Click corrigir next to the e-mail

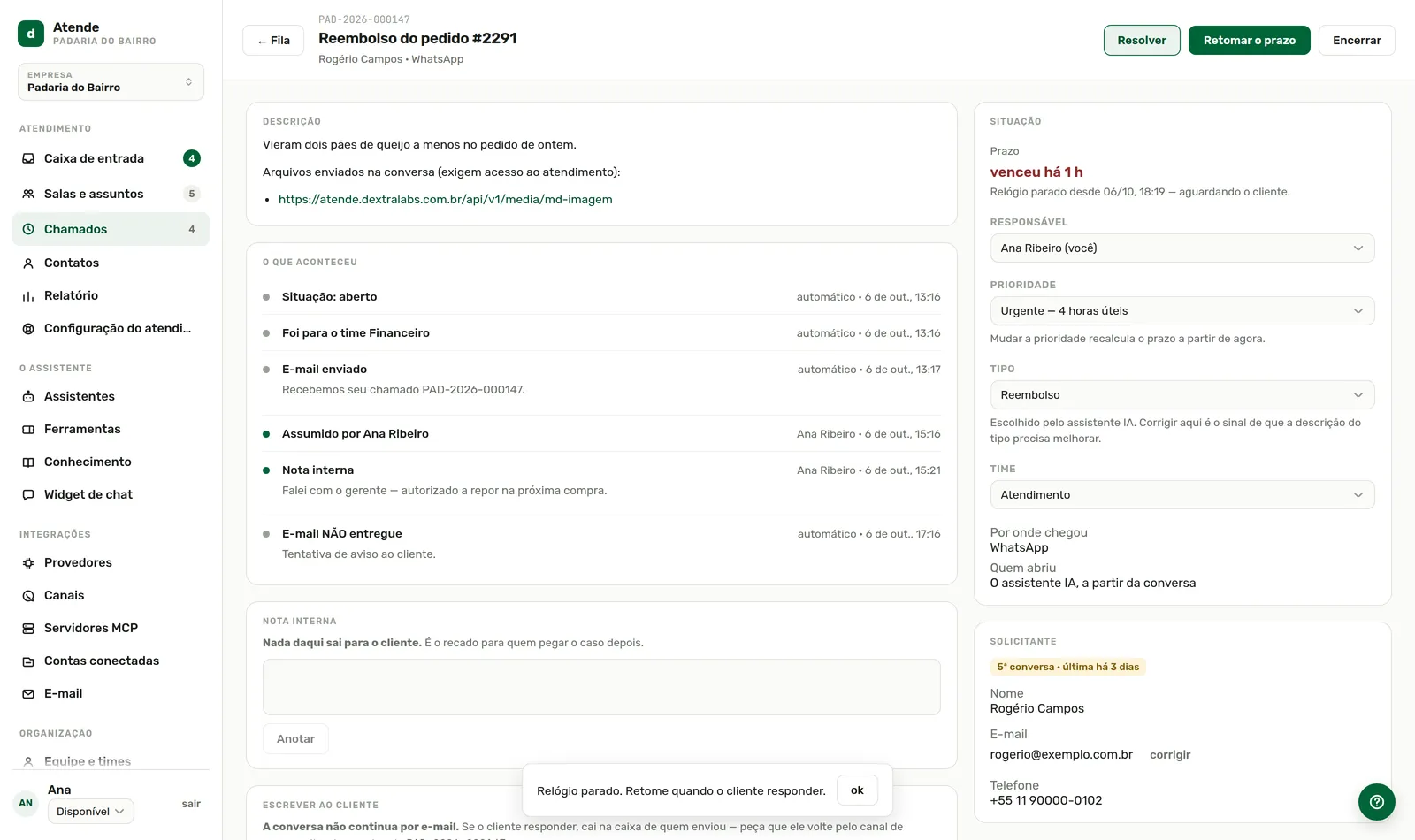coord(1170,754)
